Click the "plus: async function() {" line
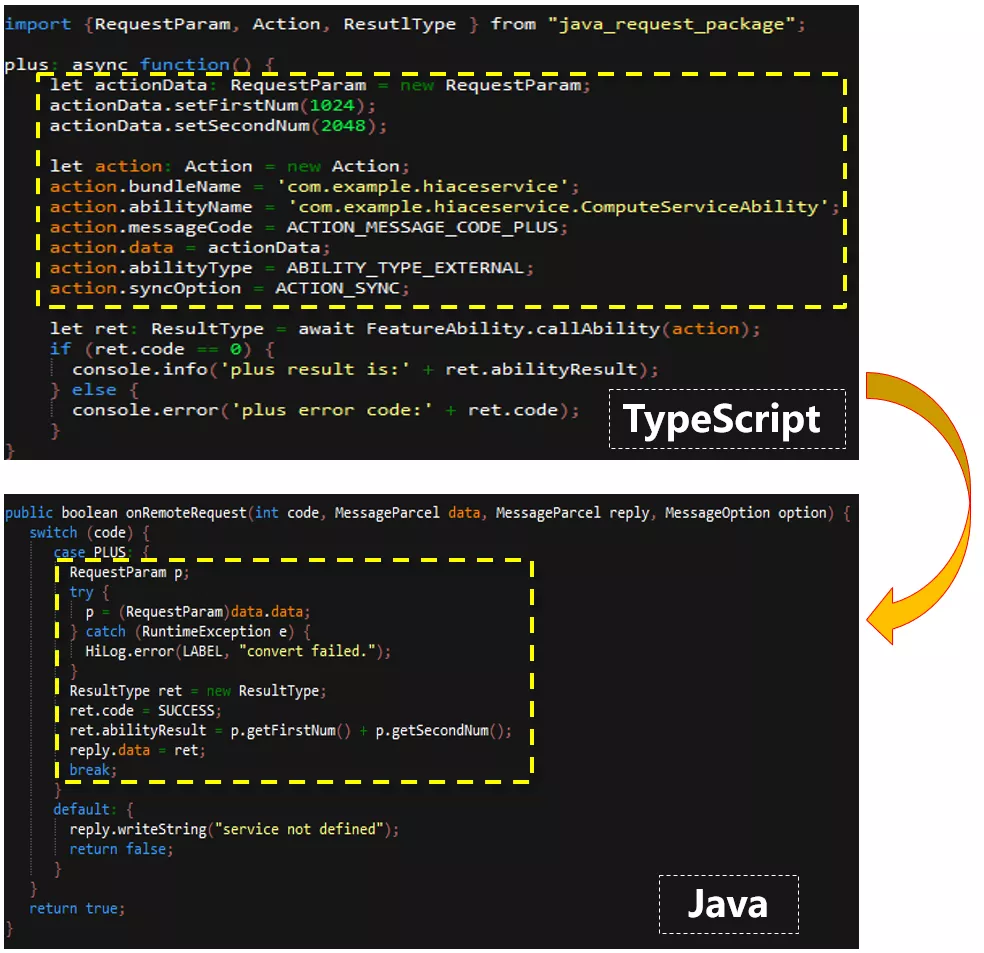Viewport: 984px width, 953px height. 139,65
